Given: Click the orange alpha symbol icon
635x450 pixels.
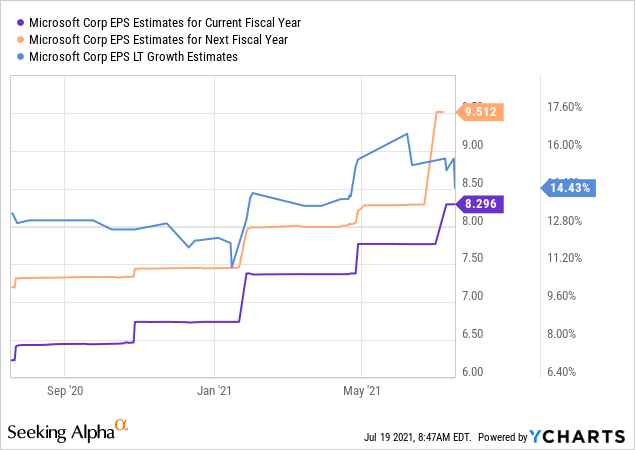Looking at the screenshot, I should click(122, 425).
